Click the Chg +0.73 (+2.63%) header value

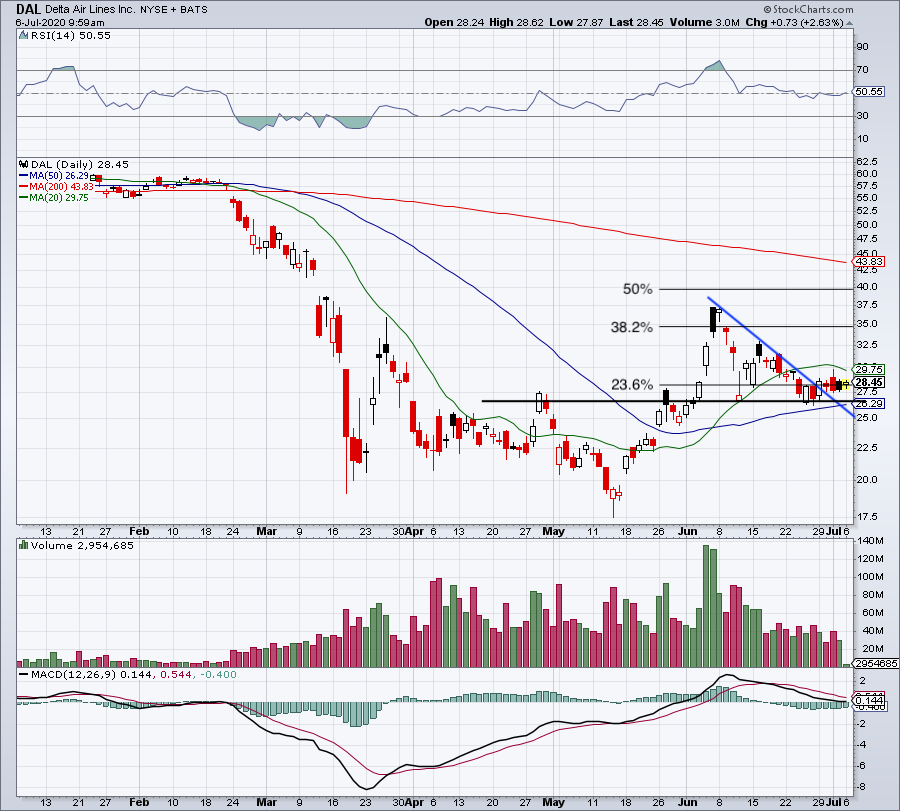point(794,23)
